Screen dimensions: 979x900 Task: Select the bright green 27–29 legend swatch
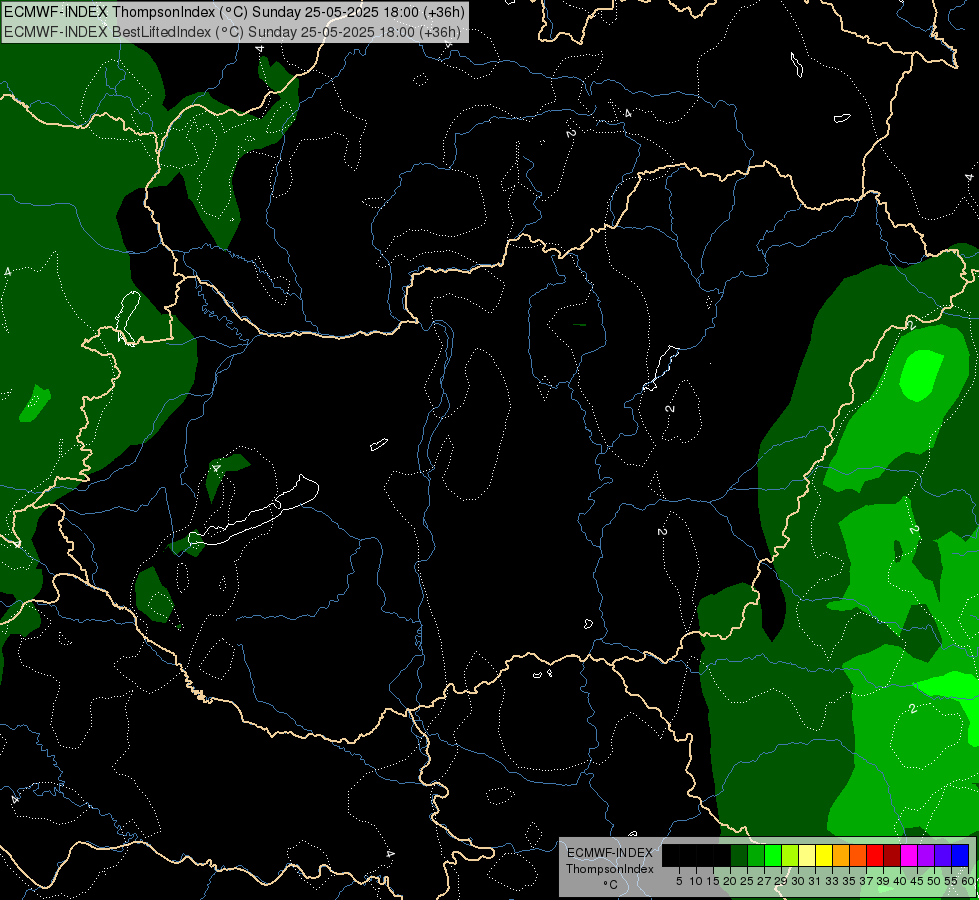(773, 856)
